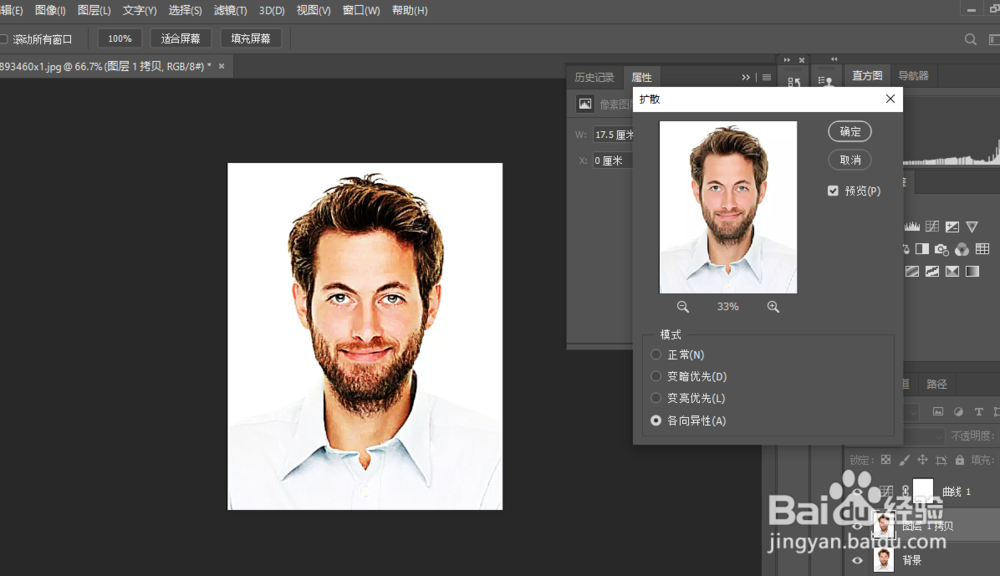Click the 100% zoom button
1000x576 pixels.
[119, 39]
